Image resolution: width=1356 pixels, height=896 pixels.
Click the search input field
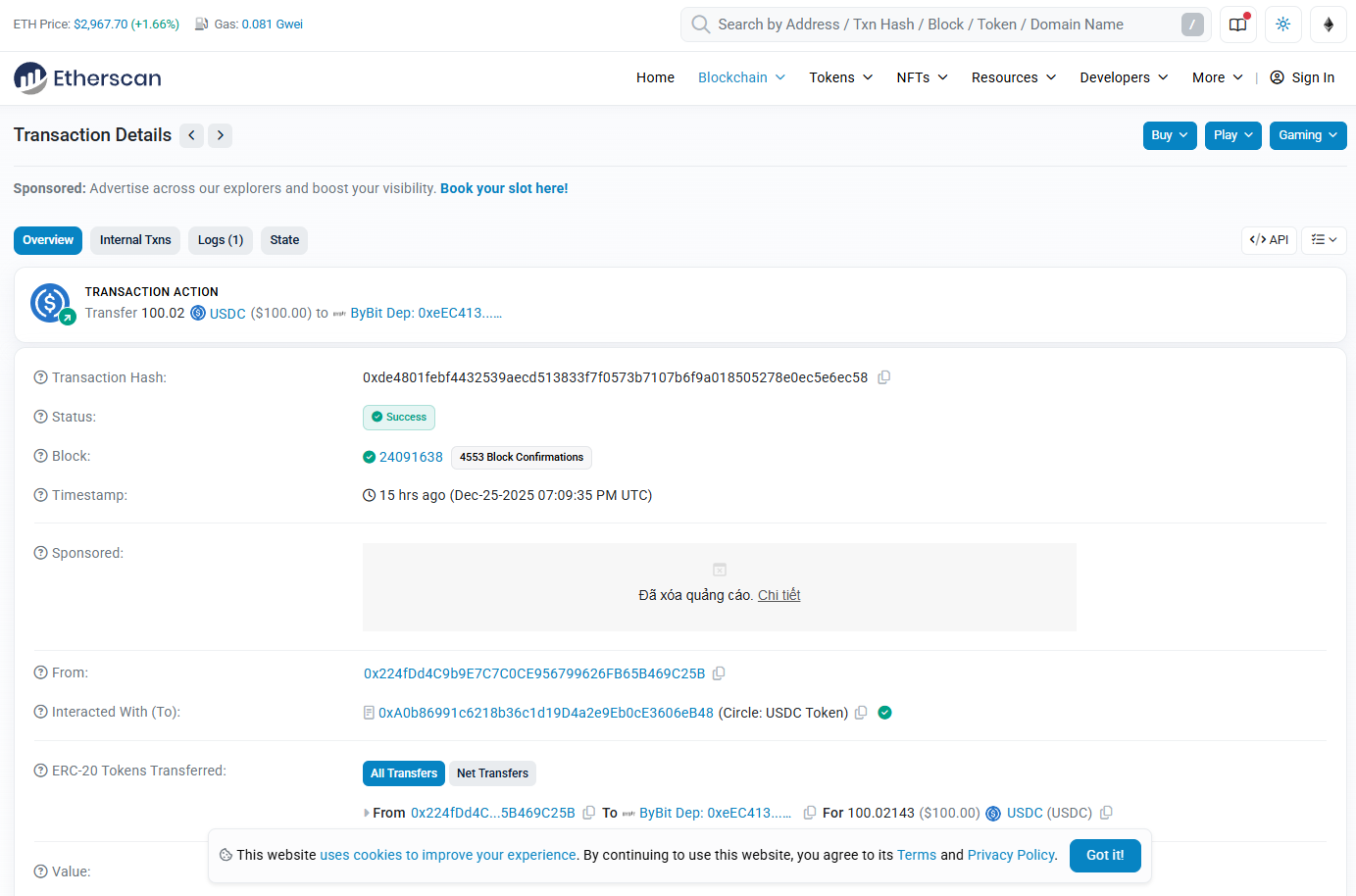point(945,25)
